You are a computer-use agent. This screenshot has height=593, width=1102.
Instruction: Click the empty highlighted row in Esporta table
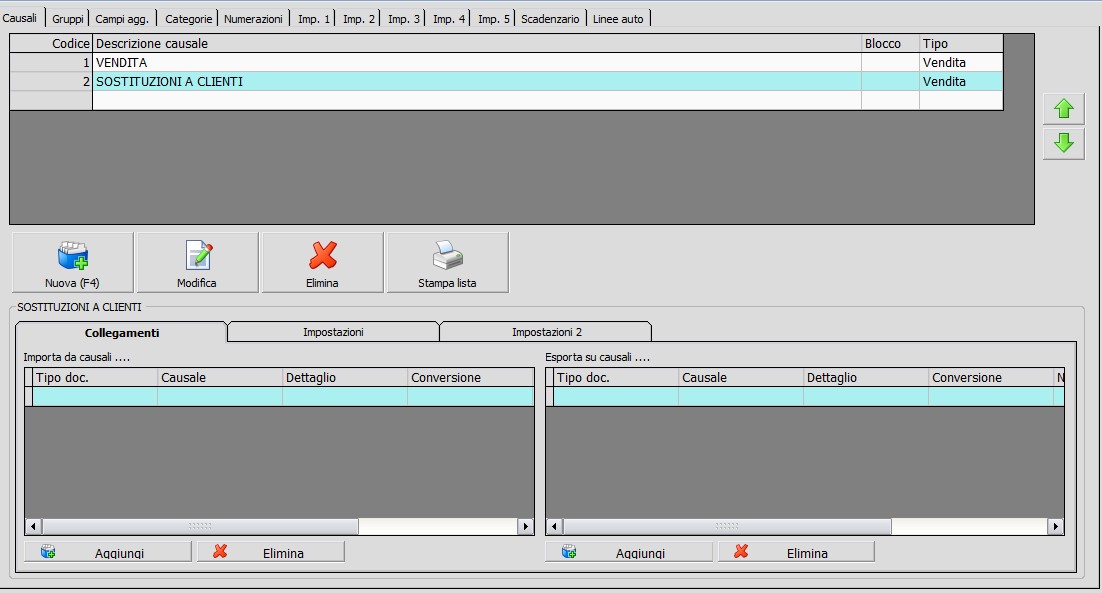point(805,396)
